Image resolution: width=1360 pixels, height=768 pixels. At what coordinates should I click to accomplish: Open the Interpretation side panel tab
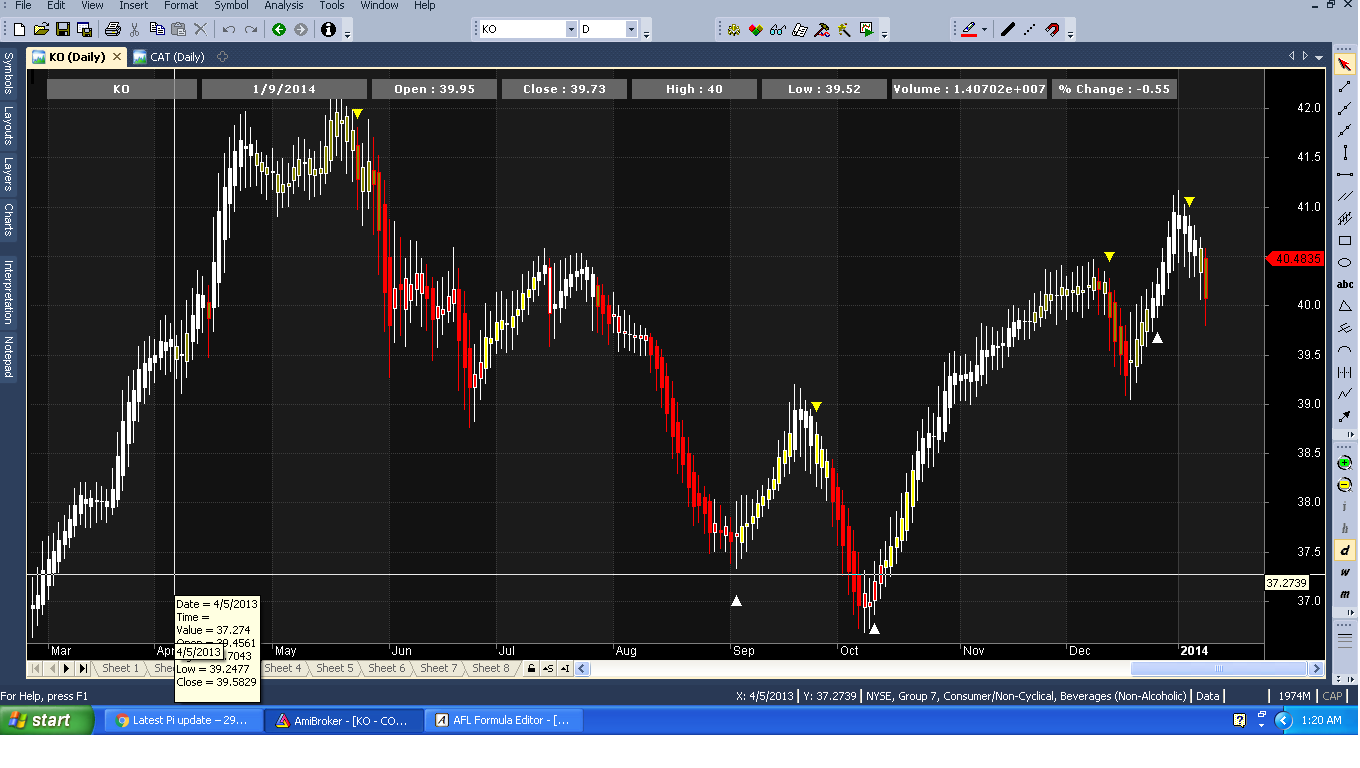[8, 292]
